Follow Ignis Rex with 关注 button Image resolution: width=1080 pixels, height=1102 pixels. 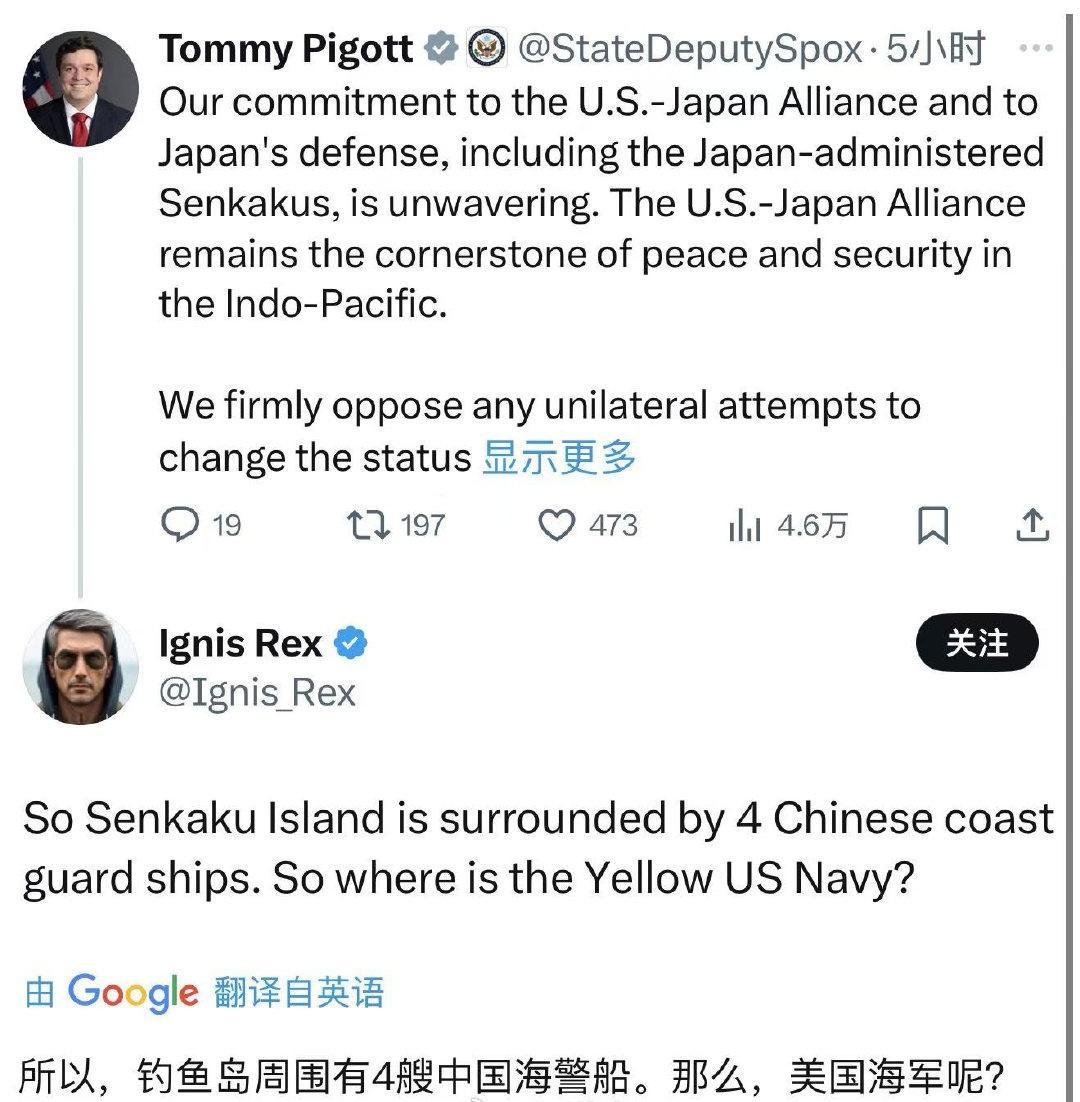click(x=977, y=643)
